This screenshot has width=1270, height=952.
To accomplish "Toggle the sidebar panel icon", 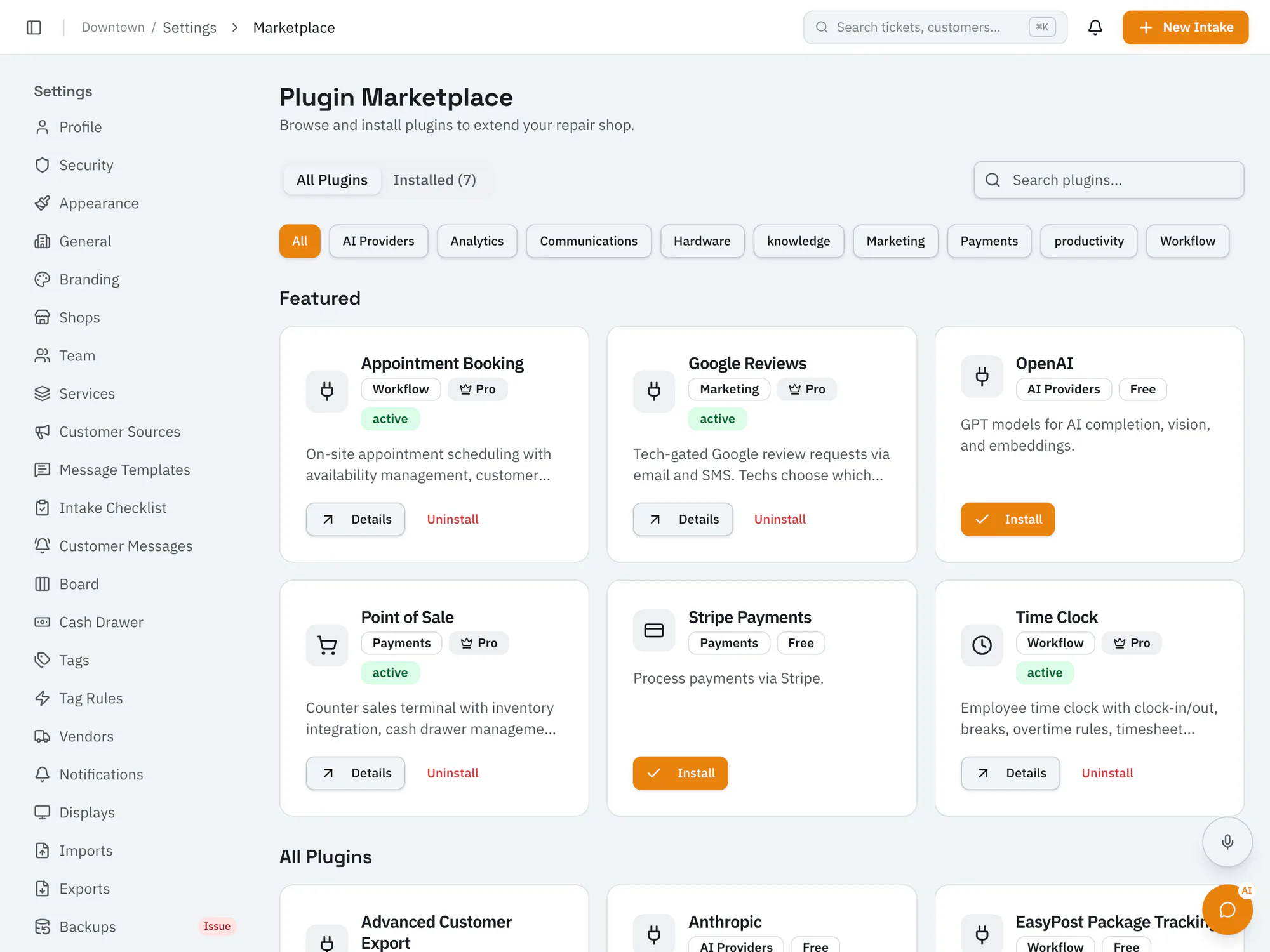I will [34, 27].
